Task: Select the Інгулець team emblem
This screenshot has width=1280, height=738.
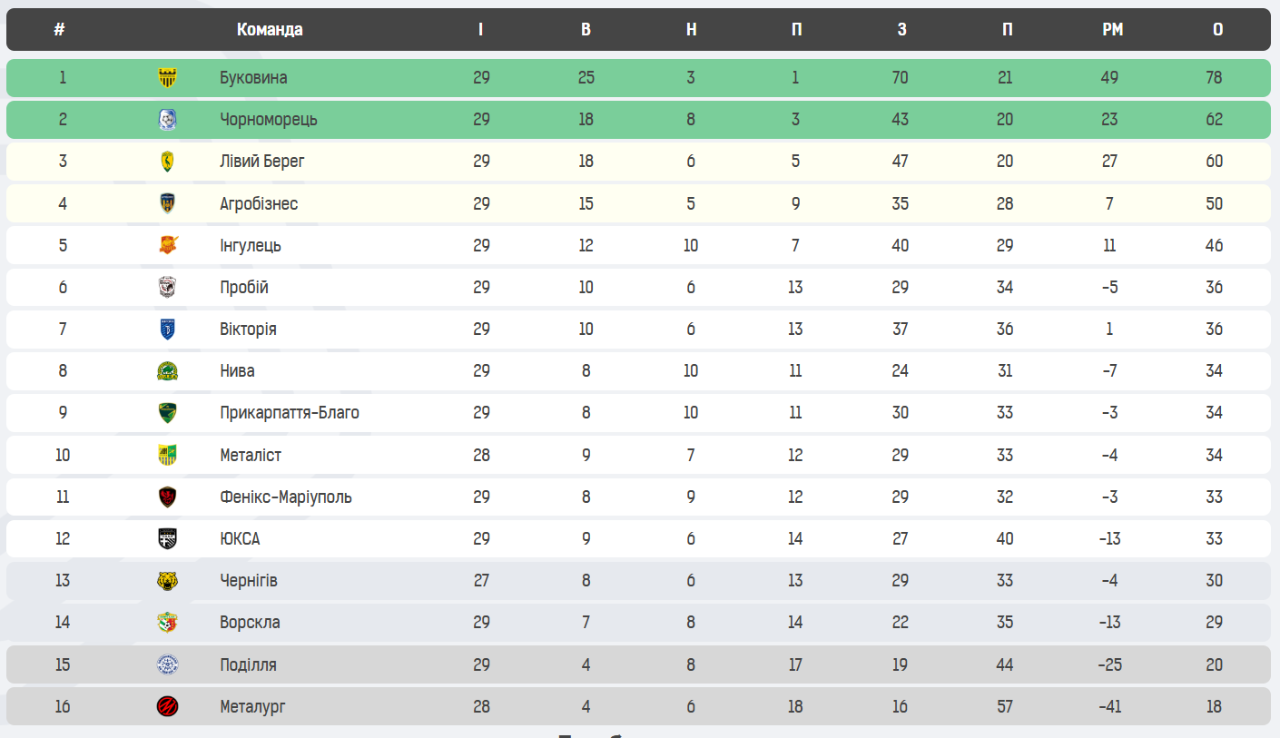Action: [x=167, y=246]
